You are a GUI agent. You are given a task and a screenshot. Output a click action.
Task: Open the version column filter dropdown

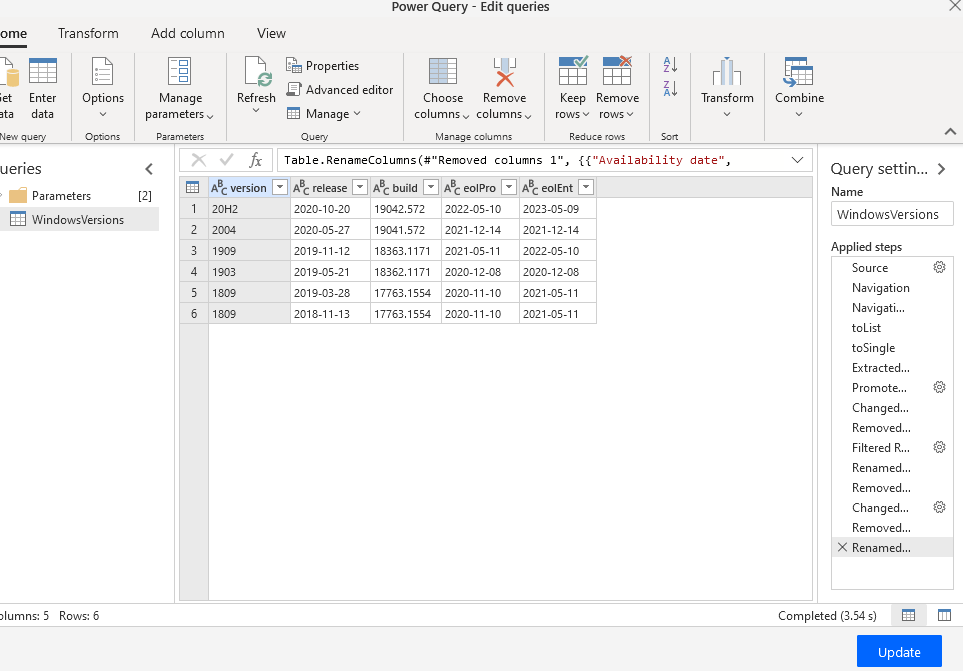280,187
